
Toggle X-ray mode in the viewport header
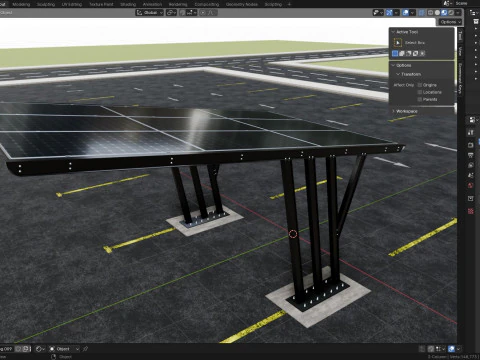pos(421,13)
